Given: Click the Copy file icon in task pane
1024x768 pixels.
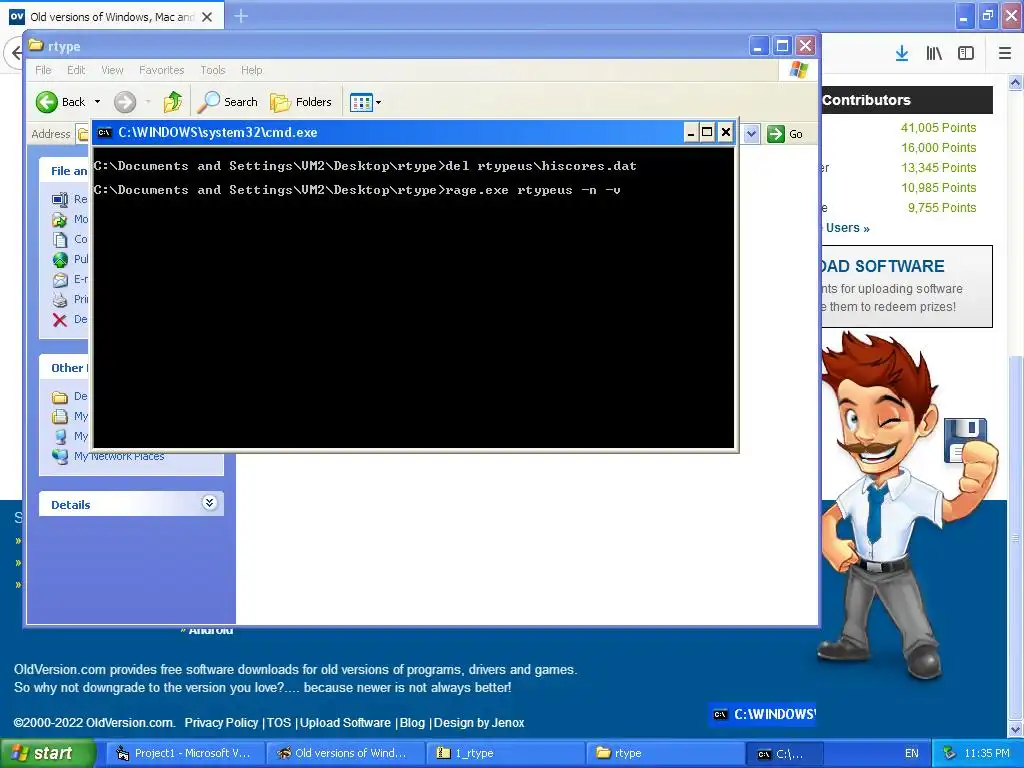Looking at the screenshot, I should click(x=60, y=239).
